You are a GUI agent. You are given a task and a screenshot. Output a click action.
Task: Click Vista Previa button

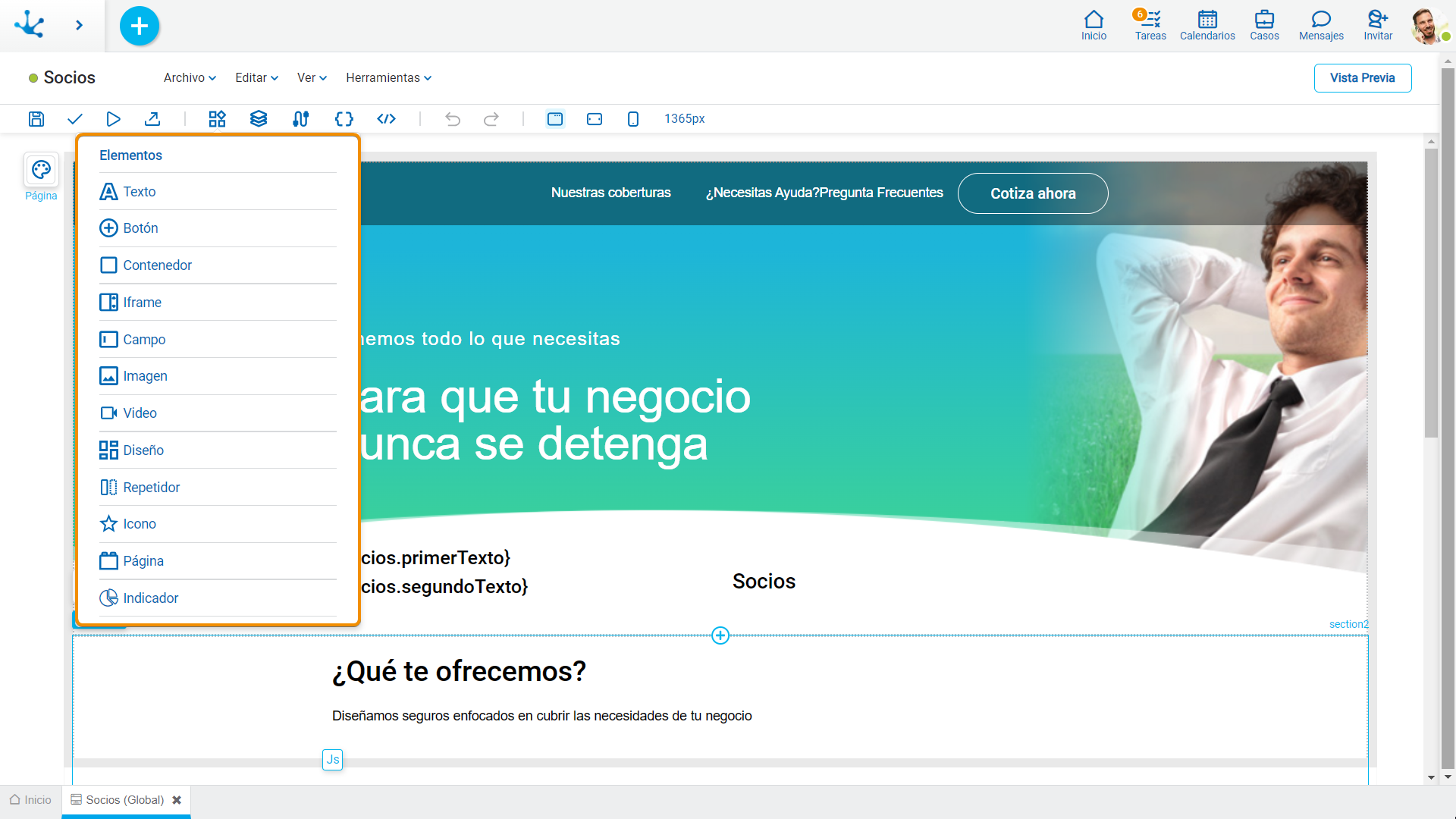click(1362, 78)
